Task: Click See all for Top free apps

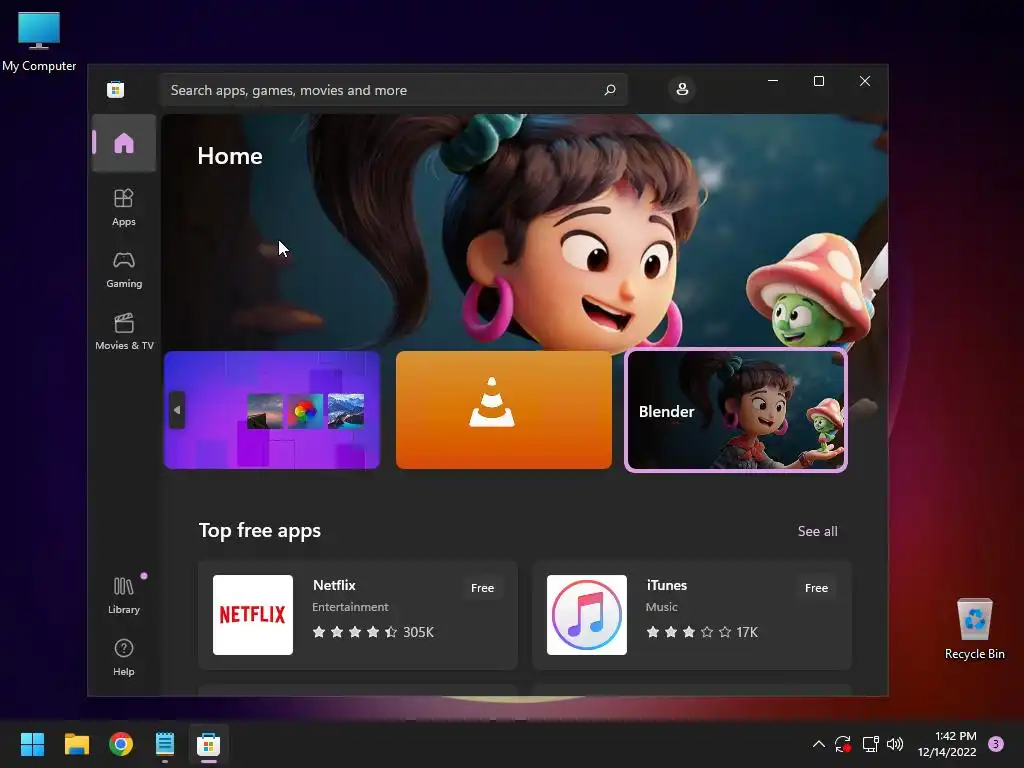Action: coord(817,531)
